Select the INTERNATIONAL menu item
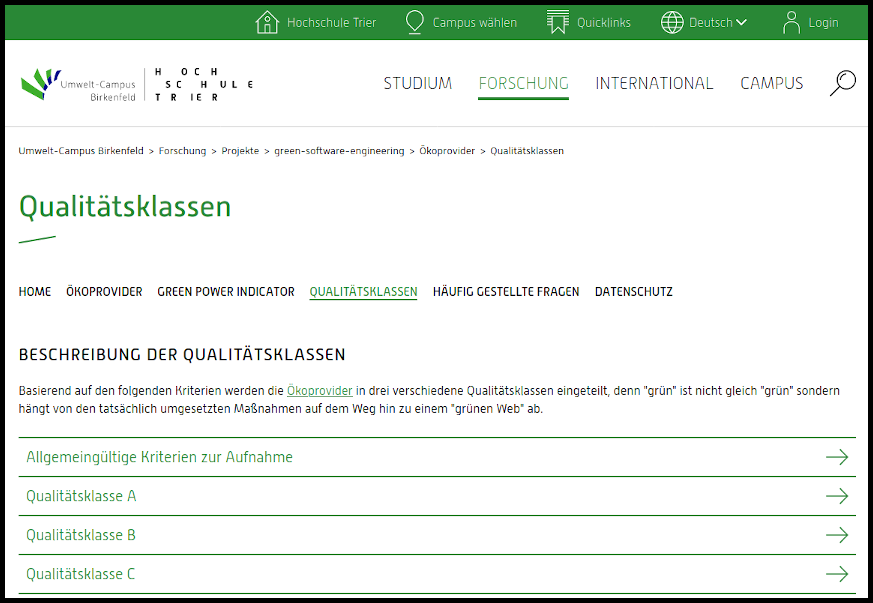This screenshot has height=603, width=873. click(x=654, y=84)
